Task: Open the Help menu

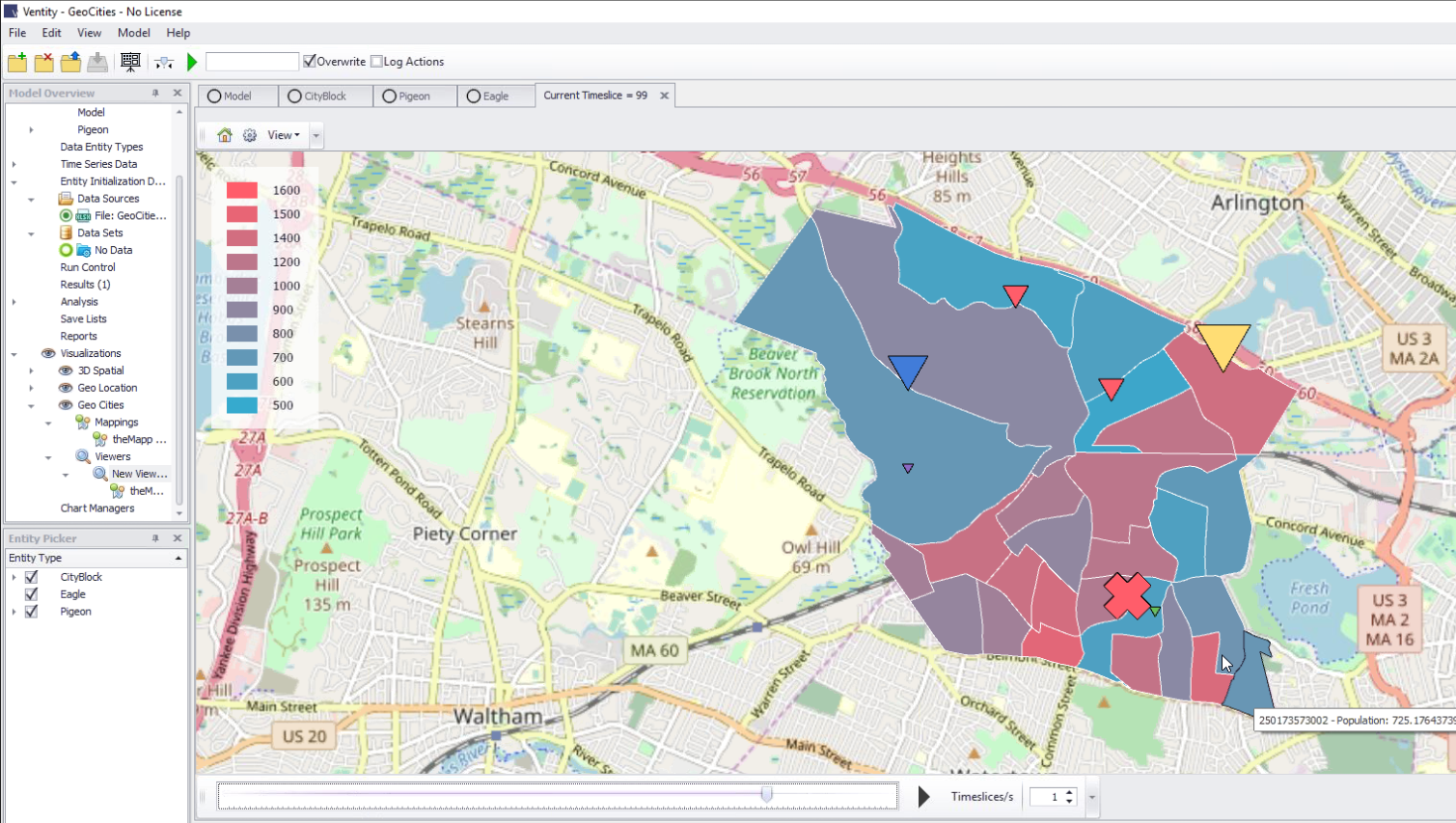Action: pos(179,33)
